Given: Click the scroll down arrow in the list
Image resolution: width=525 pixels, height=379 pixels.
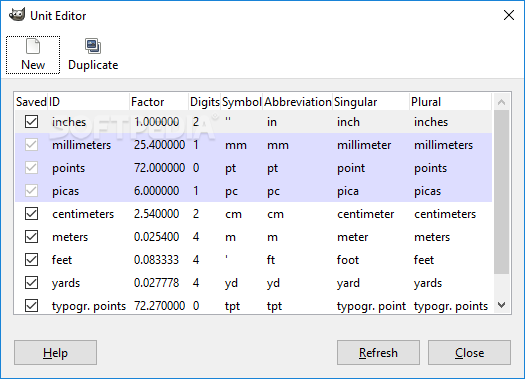Looking at the screenshot, I should [501, 305].
